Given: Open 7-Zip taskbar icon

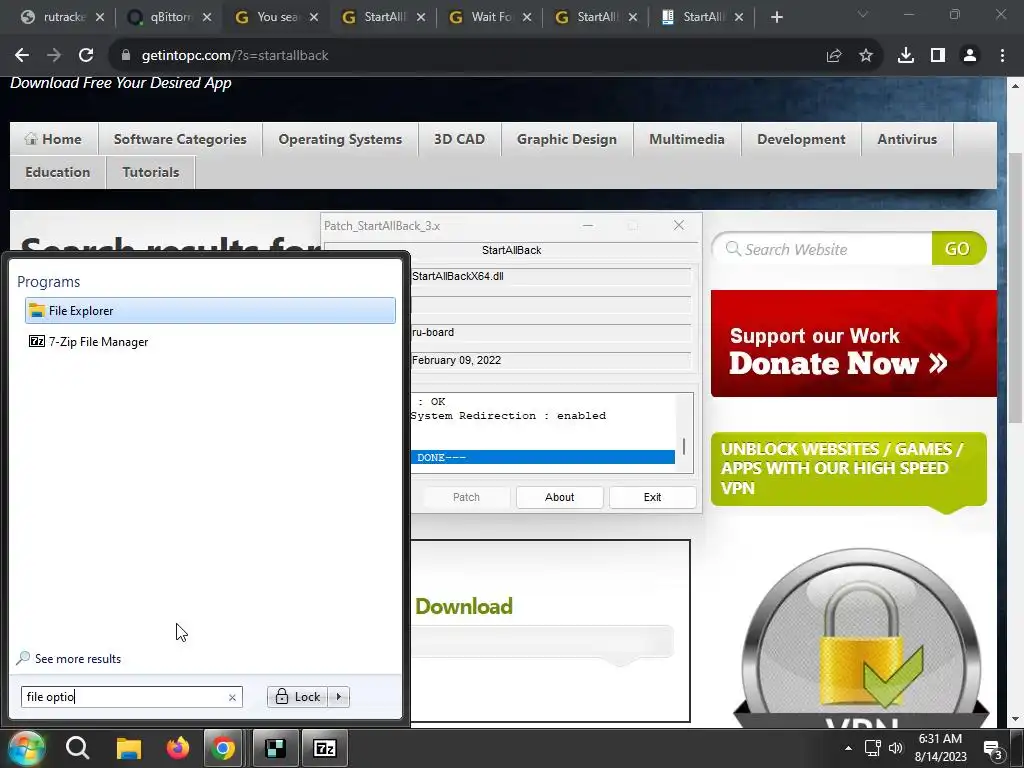Looking at the screenshot, I should (325, 748).
